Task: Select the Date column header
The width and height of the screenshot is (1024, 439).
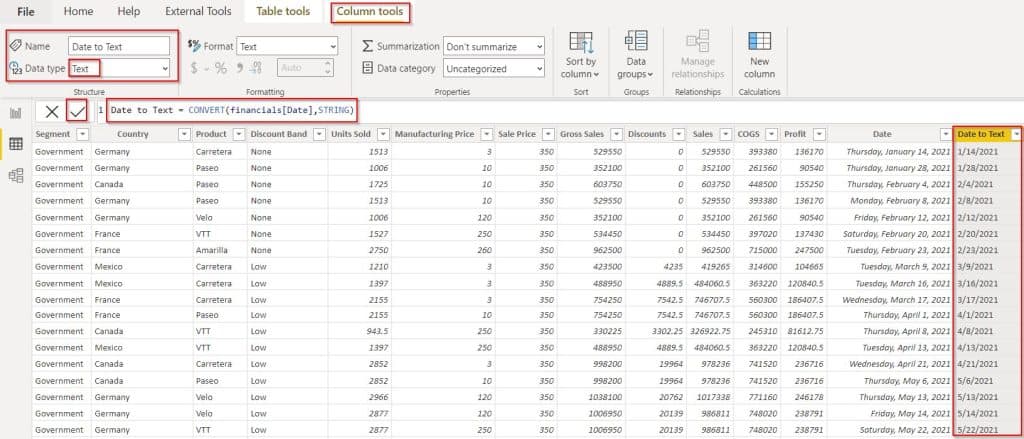Action: 882,134
